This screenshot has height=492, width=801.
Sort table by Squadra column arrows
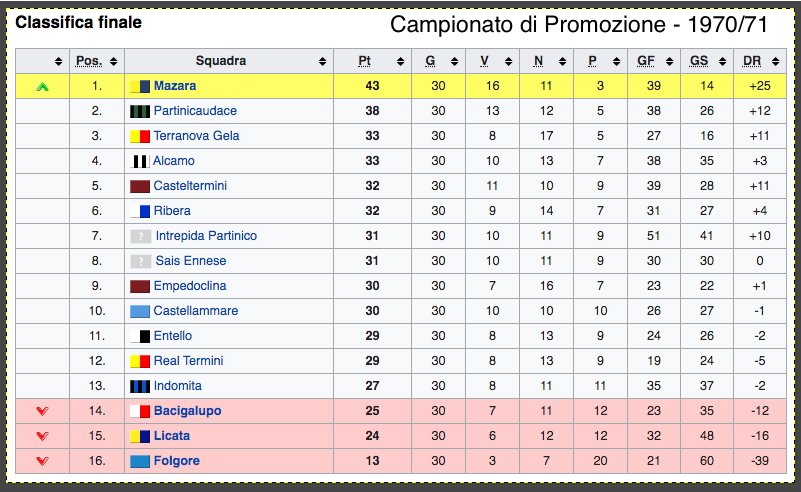[x=323, y=62]
